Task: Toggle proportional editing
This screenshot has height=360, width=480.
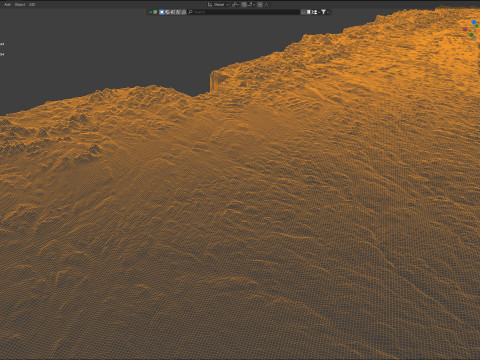Action: click(x=260, y=5)
